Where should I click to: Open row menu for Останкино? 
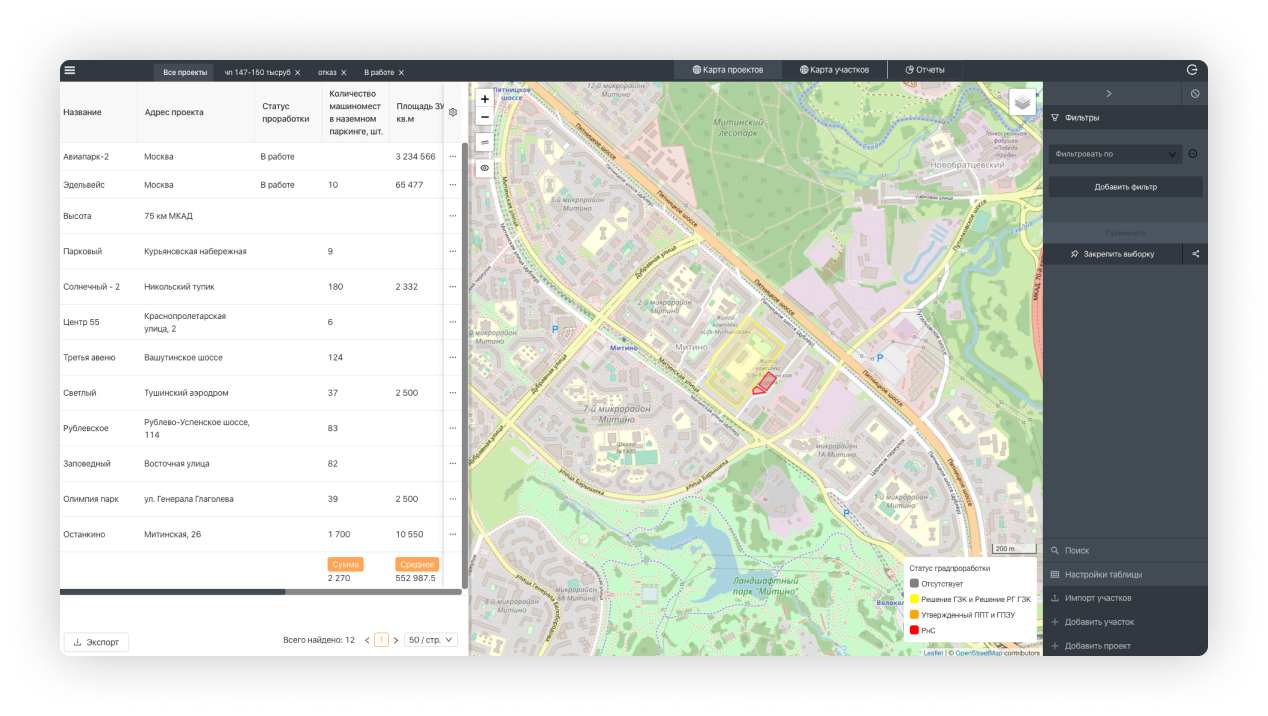453,534
